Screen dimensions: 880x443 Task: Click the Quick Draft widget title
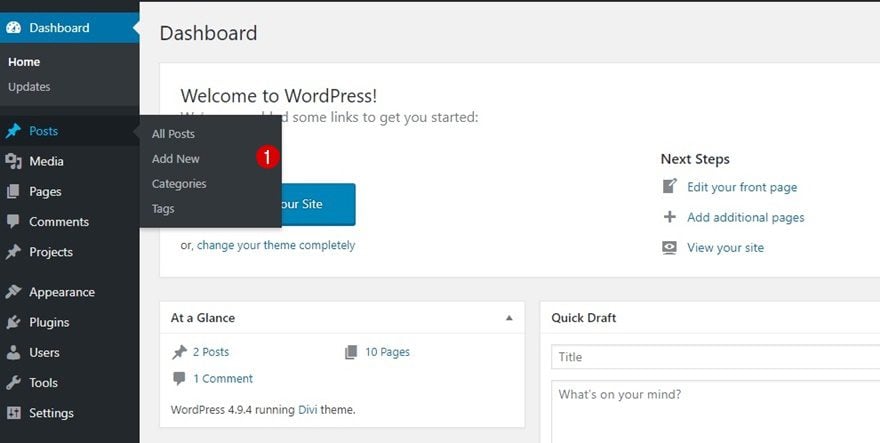click(584, 318)
